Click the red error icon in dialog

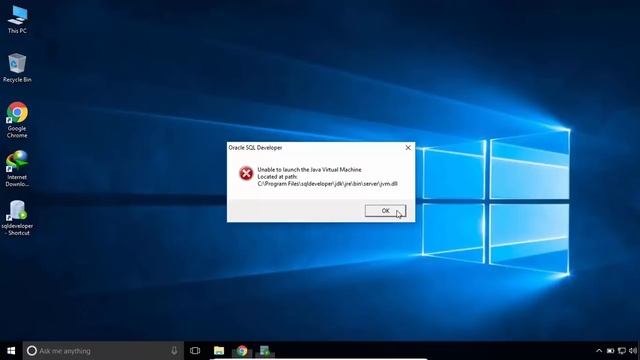coord(246,173)
